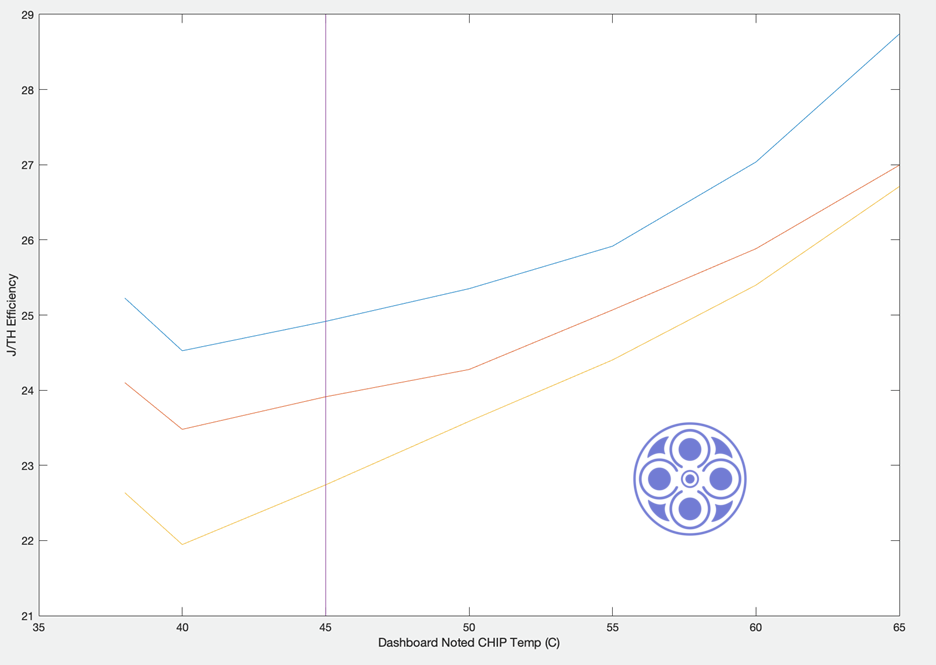Click x-axis tick label 50
Screen dimensions: 936x665
(x=469, y=627)
